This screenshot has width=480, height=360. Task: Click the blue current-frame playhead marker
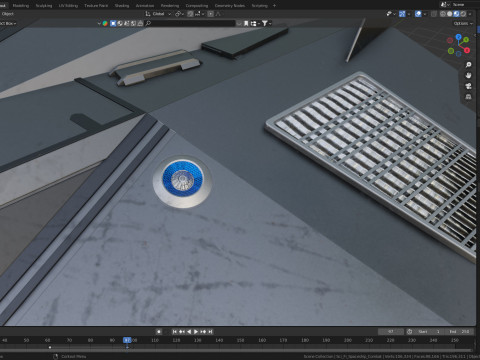coord(127,340)
